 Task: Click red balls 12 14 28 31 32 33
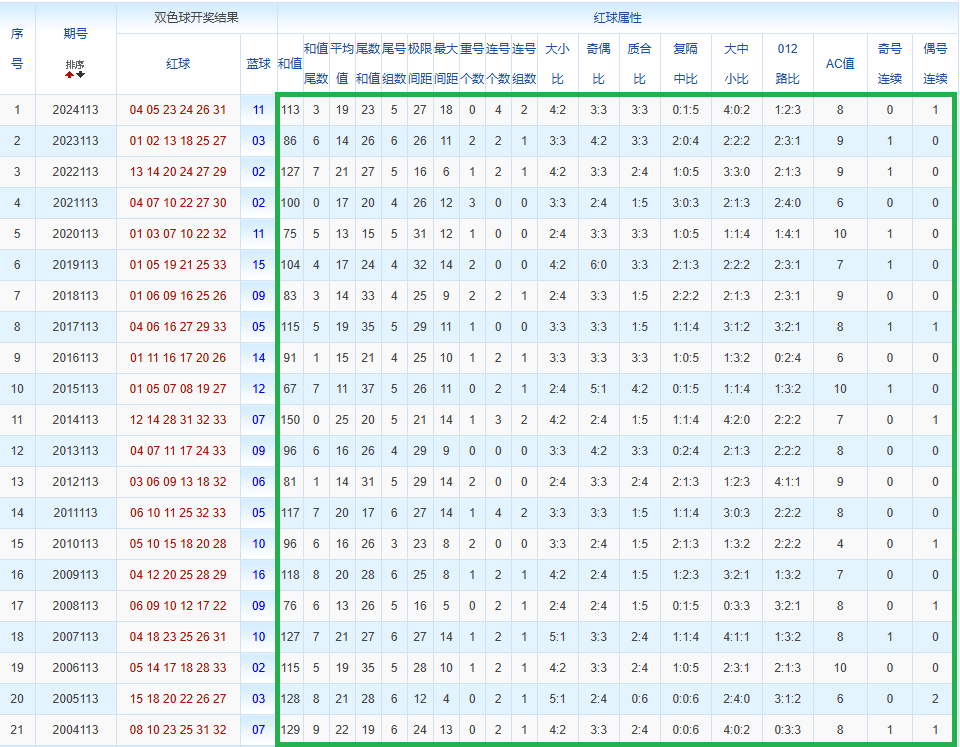pos(178,420)
